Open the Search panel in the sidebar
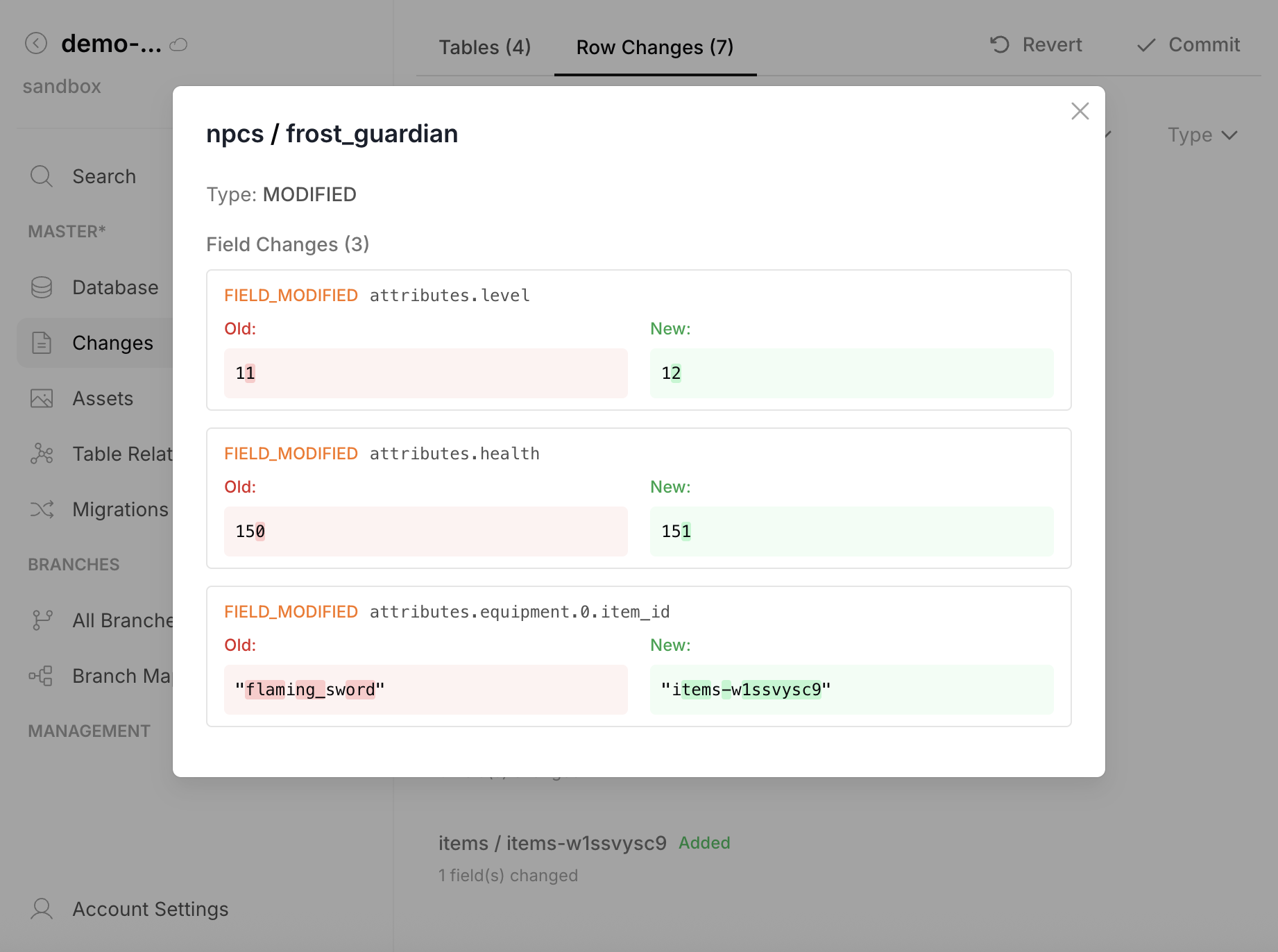Screen dimensions: 1278x952 pos(104,176)
